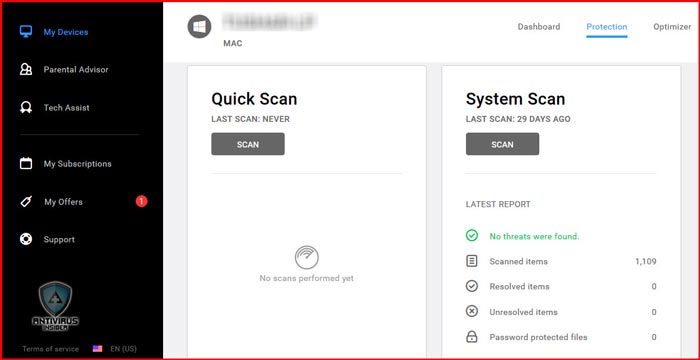Screen dimensions: 700x360
Task: Click the Resolved items value 0
Action: tap(654, 287)
